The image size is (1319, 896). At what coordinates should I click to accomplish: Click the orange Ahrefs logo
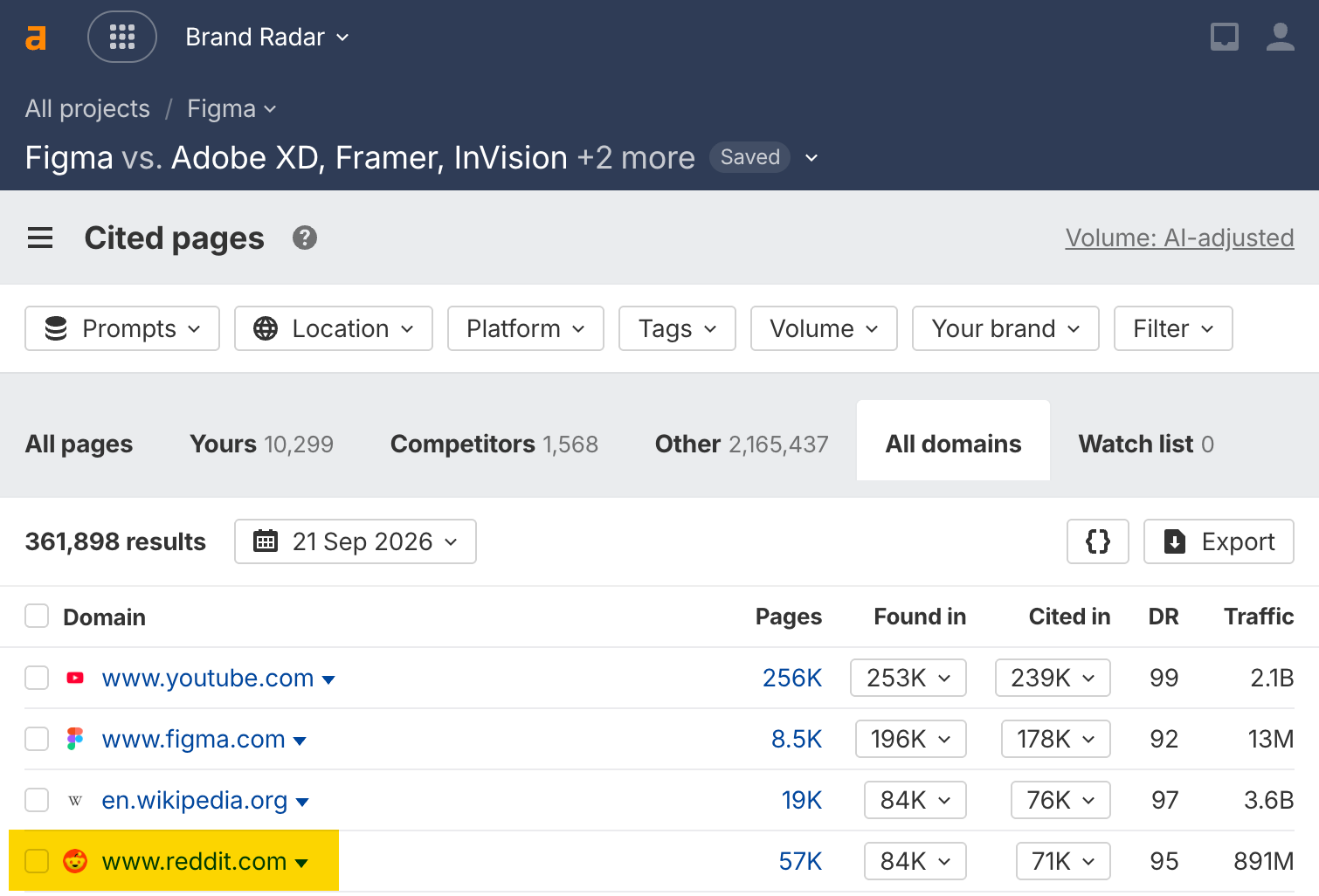click(36, 38)
